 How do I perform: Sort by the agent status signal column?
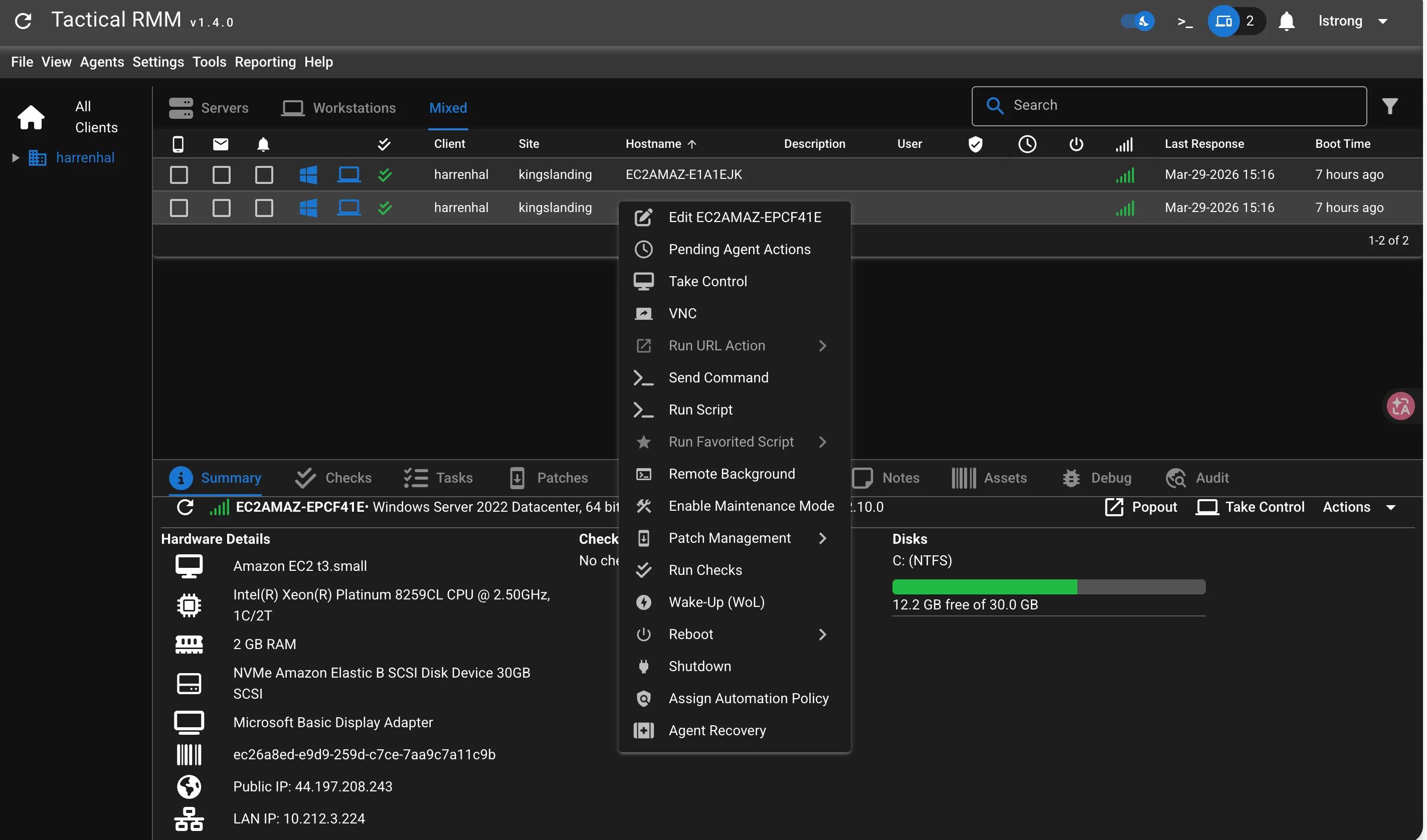point(1125,144)
